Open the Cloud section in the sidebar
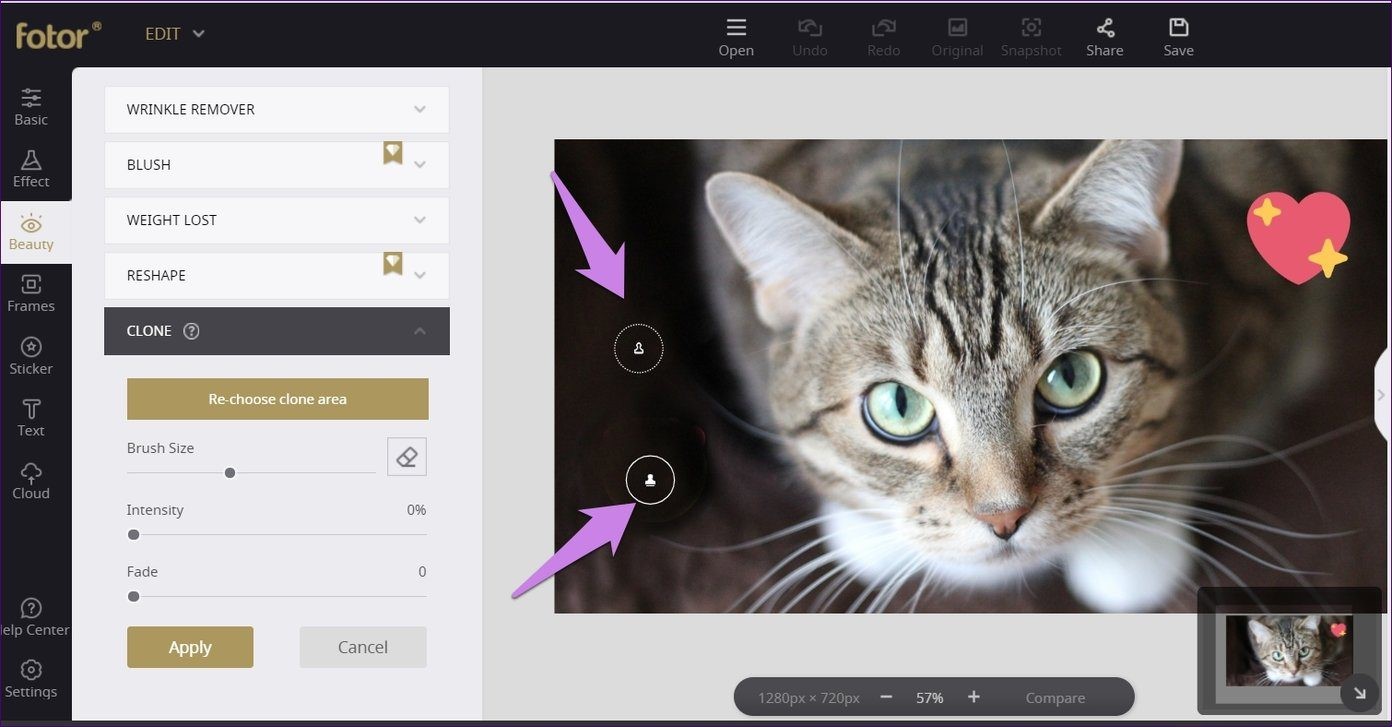The width and height of the screenshot is (1392, 727). [31, 481]
